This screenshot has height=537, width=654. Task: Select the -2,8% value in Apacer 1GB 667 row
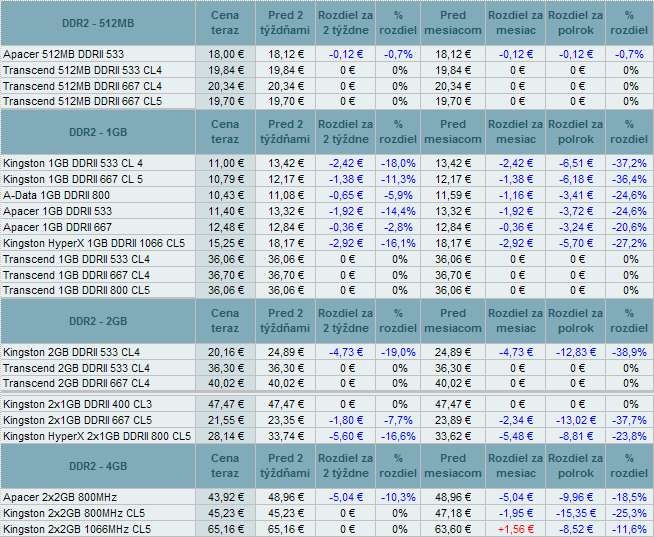[x=398, y=227]
